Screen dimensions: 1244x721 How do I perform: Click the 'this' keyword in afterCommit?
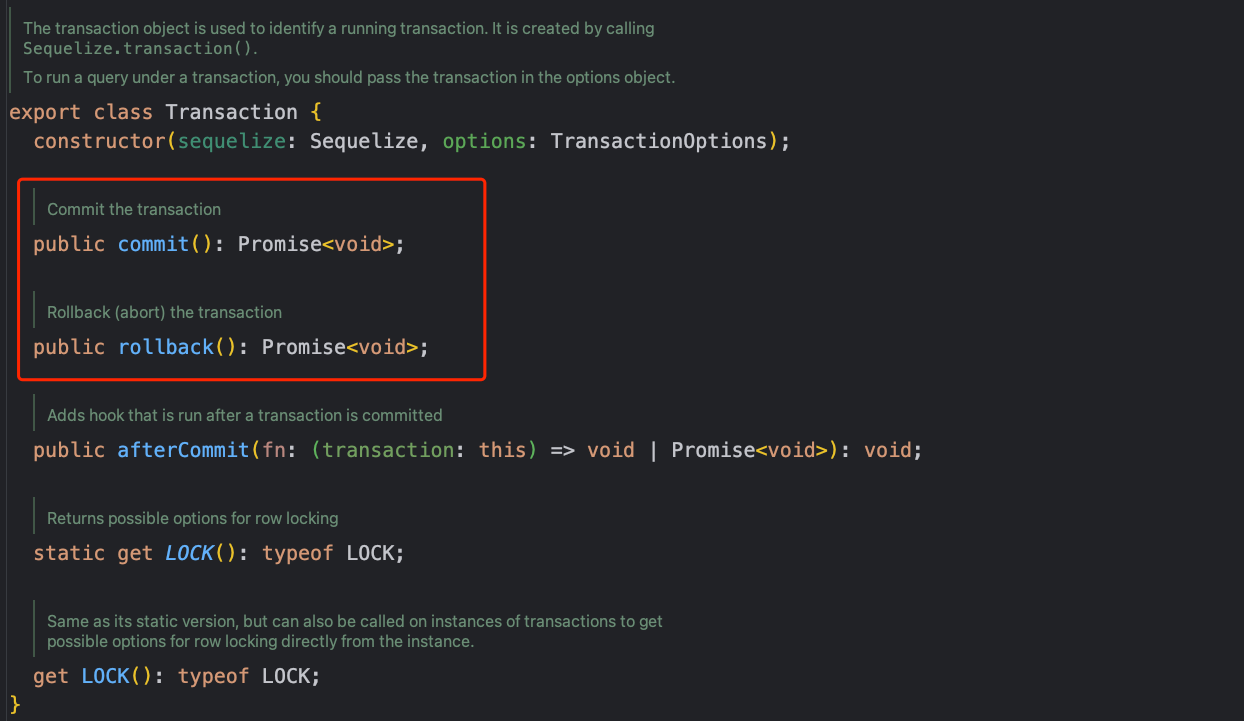[502, 450]
